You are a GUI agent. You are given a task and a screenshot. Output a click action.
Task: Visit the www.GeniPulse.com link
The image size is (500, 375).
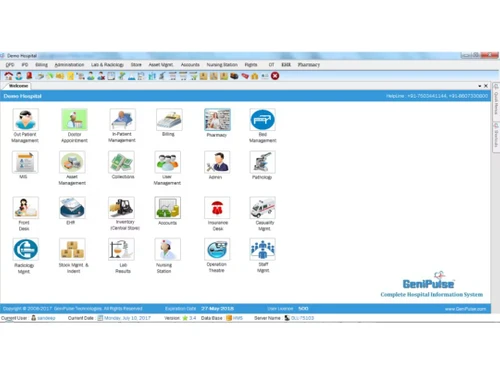[465, 309]
